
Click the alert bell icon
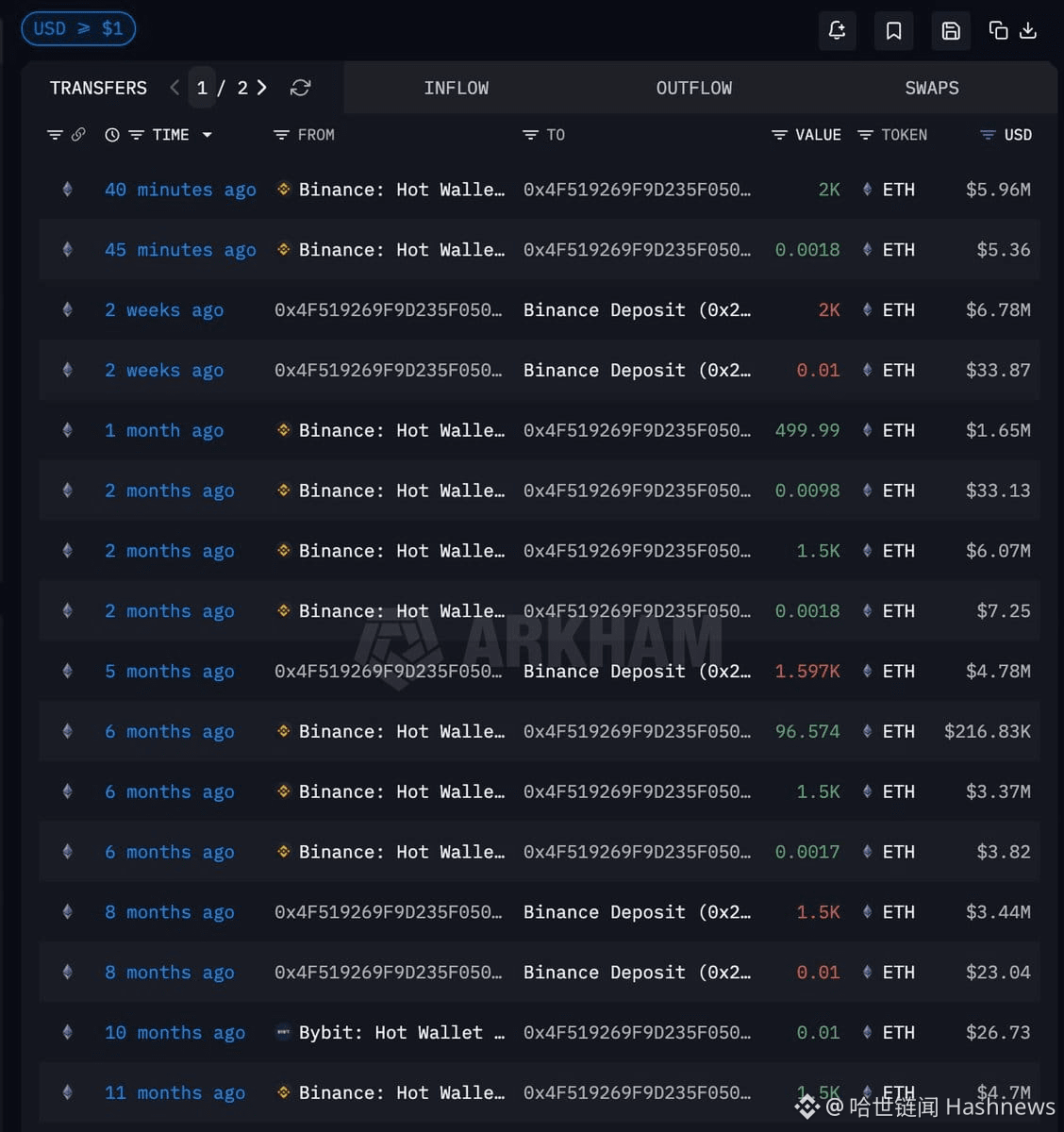click(x=837, y=31)
